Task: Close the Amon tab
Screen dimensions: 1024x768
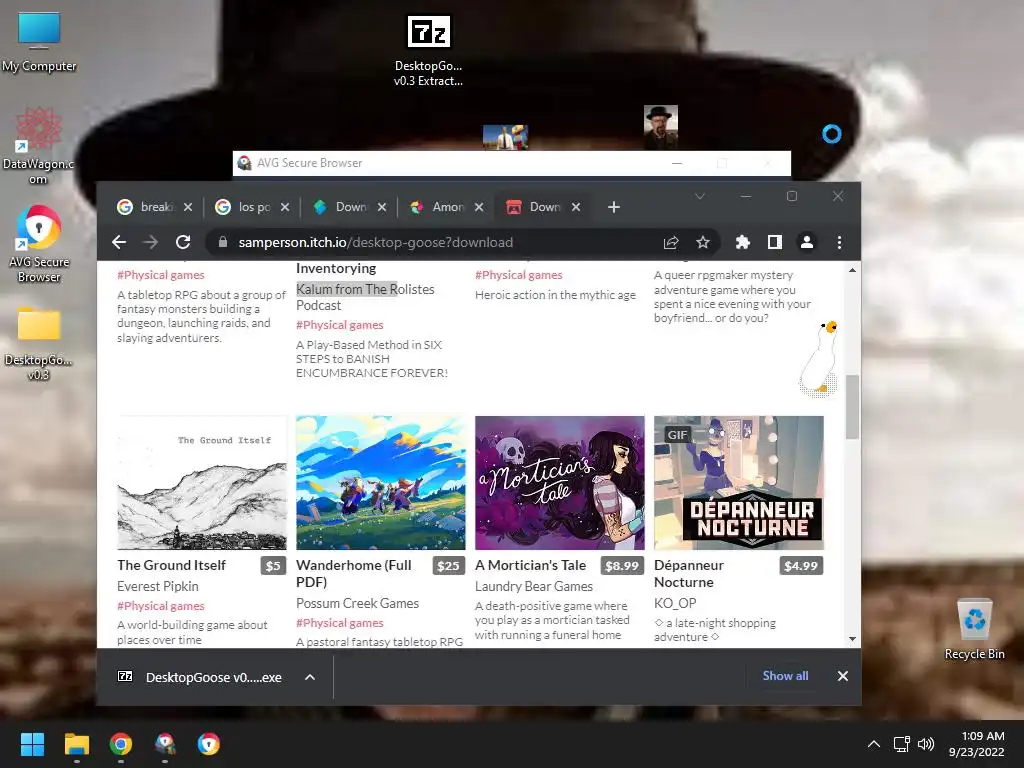Action: coord(479,207)
